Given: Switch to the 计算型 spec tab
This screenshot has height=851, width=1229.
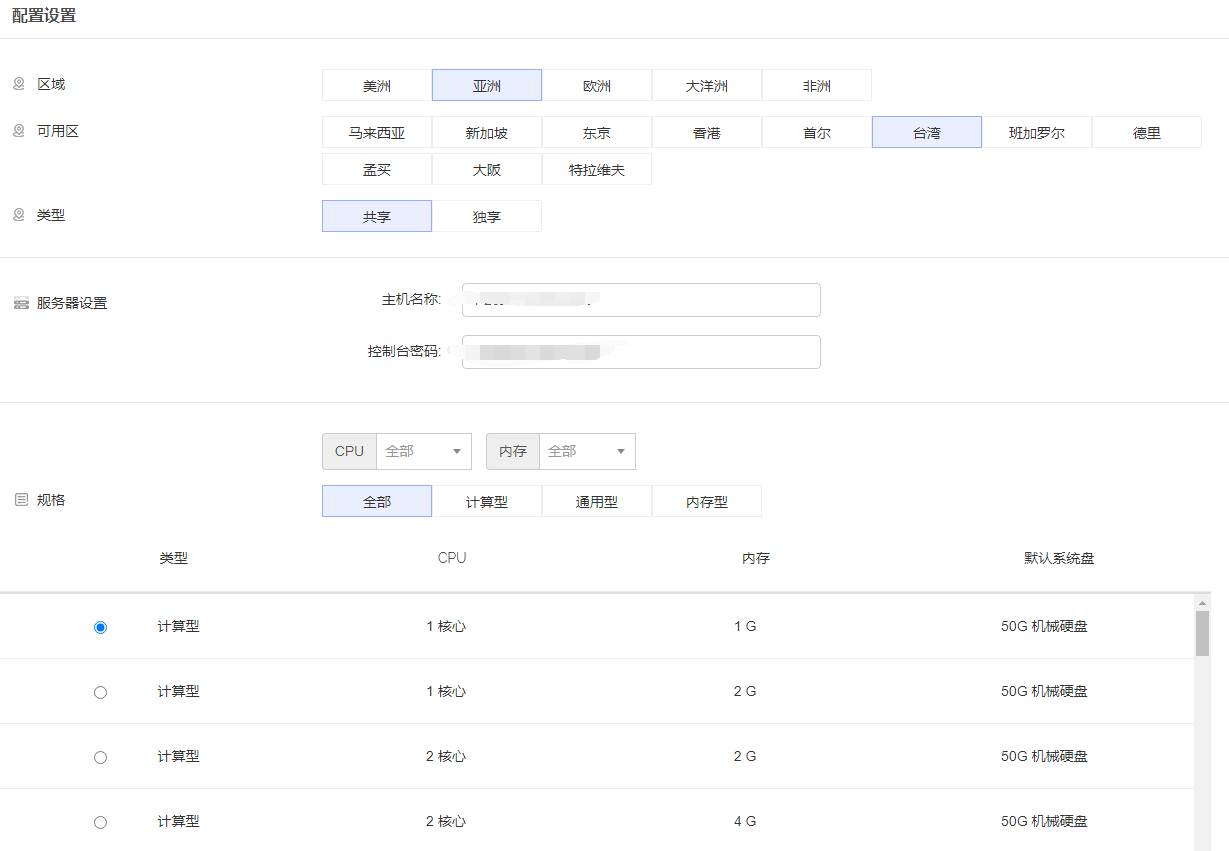Looking at the screenshot, I should pyautogui.click(x=487, y=502).
